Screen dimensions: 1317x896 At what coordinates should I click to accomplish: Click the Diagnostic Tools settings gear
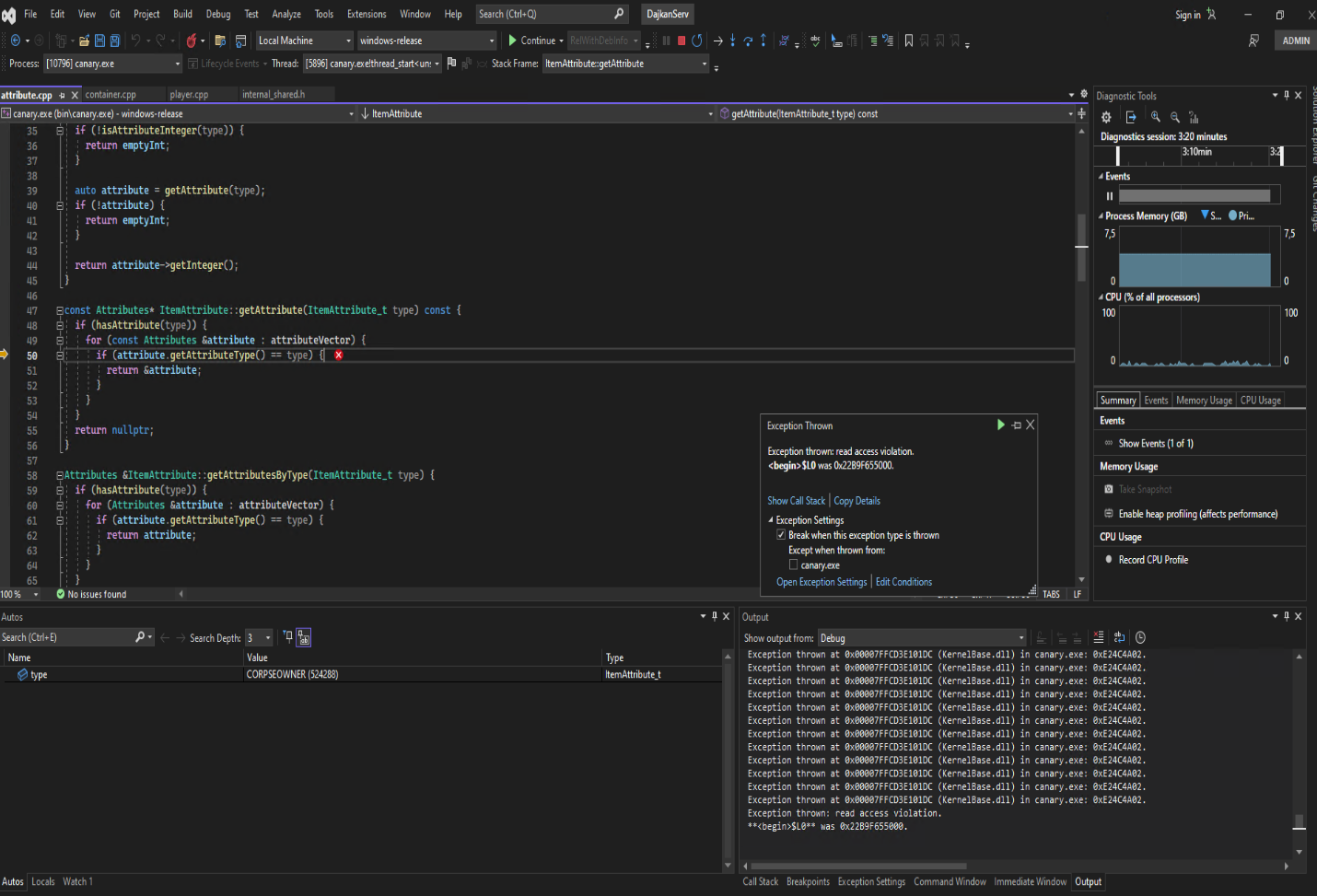[1105, 117]
